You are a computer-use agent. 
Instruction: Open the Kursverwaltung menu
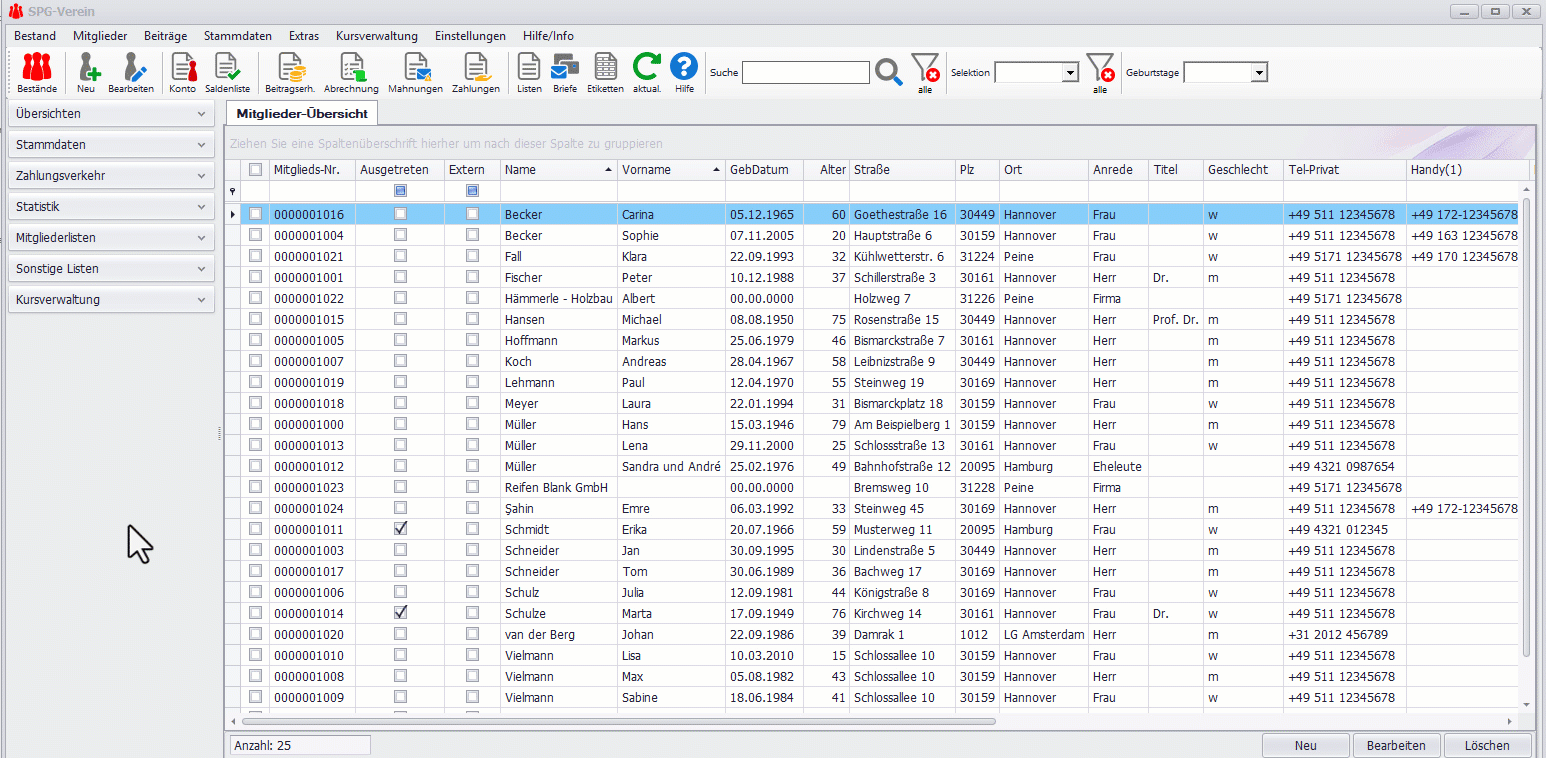coord(376,36)
